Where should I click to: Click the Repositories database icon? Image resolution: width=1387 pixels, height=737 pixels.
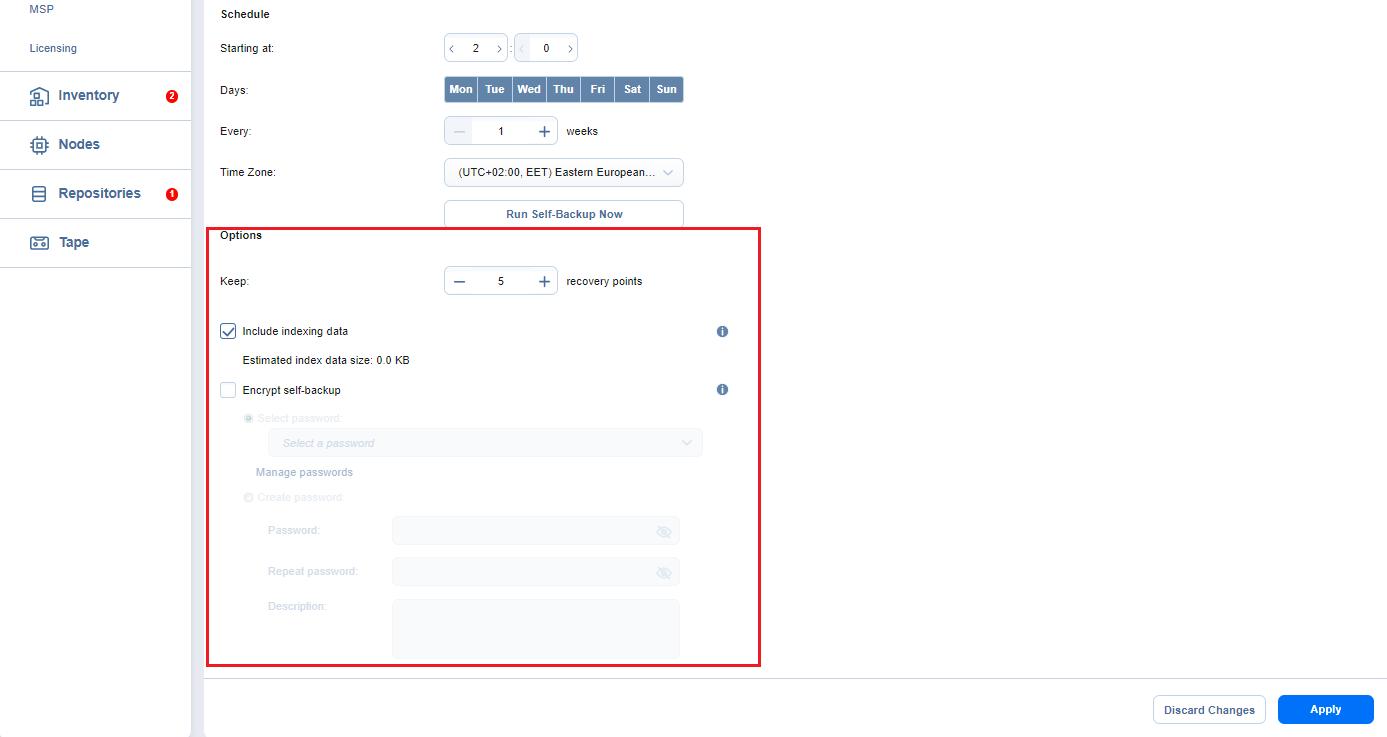(39, 194)
